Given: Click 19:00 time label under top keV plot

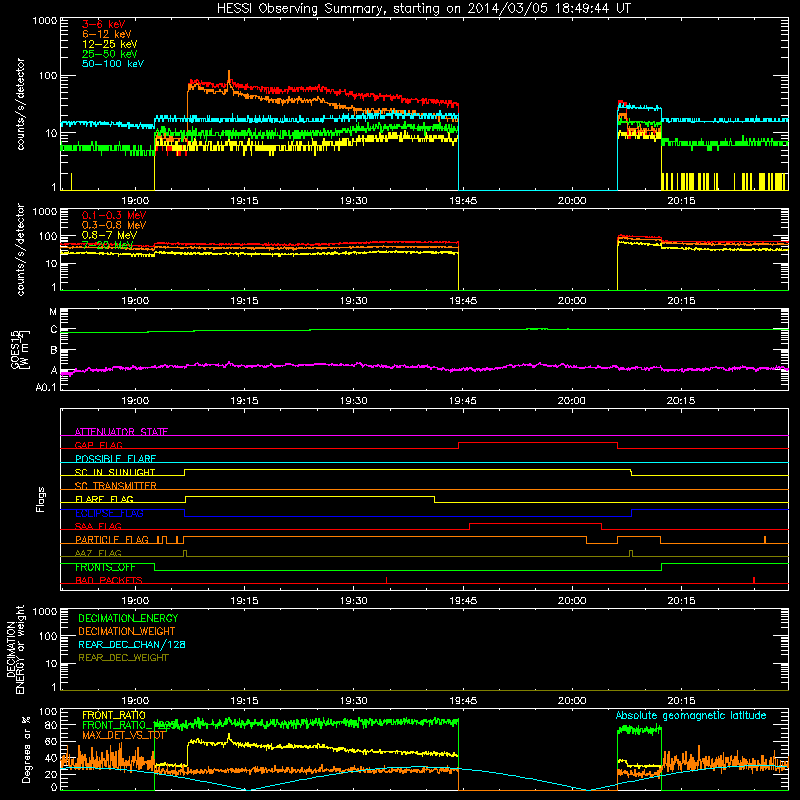Looking at the screenshot, I should (x=135, y=201).
